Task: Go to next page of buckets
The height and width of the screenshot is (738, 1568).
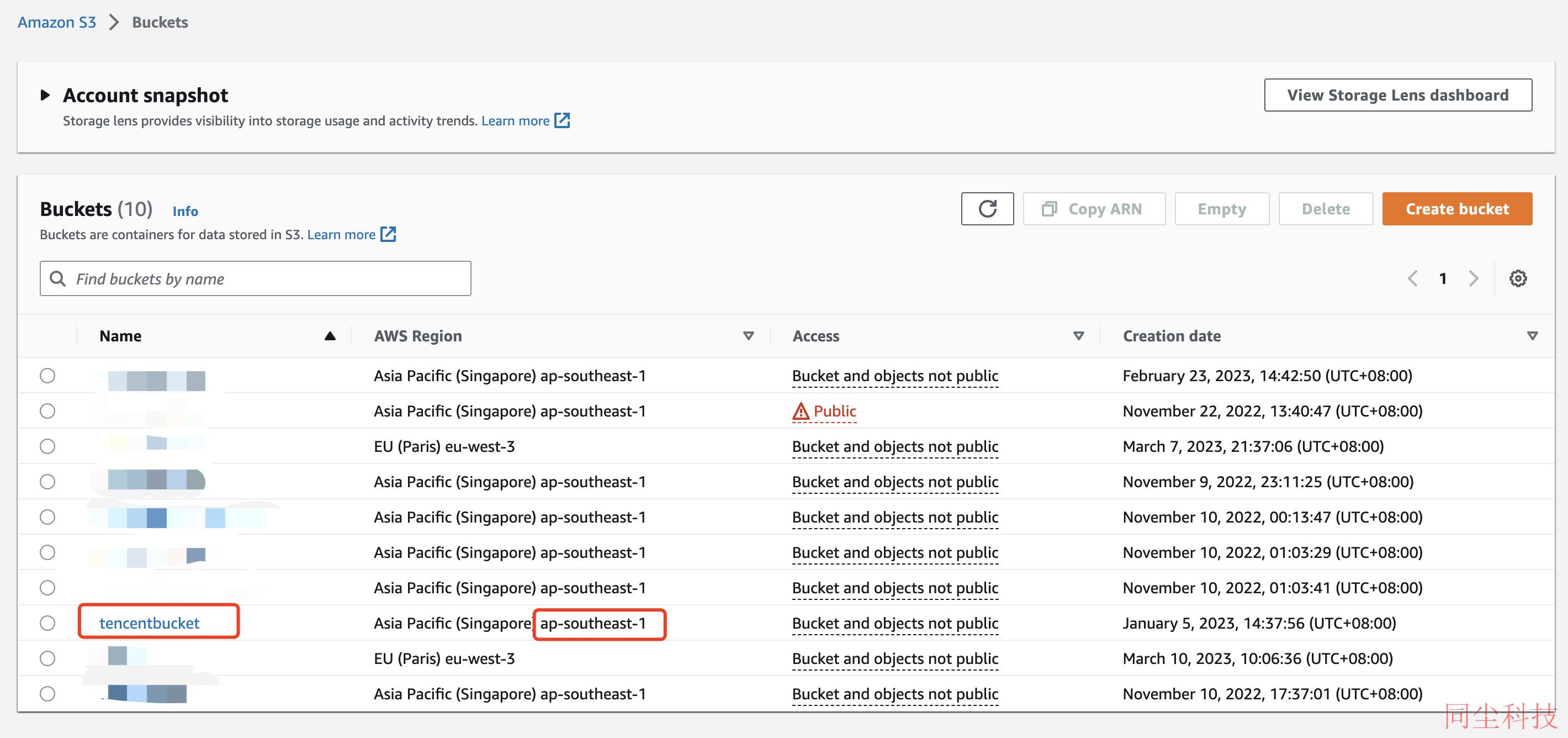Action: [x=1474, y=278]
